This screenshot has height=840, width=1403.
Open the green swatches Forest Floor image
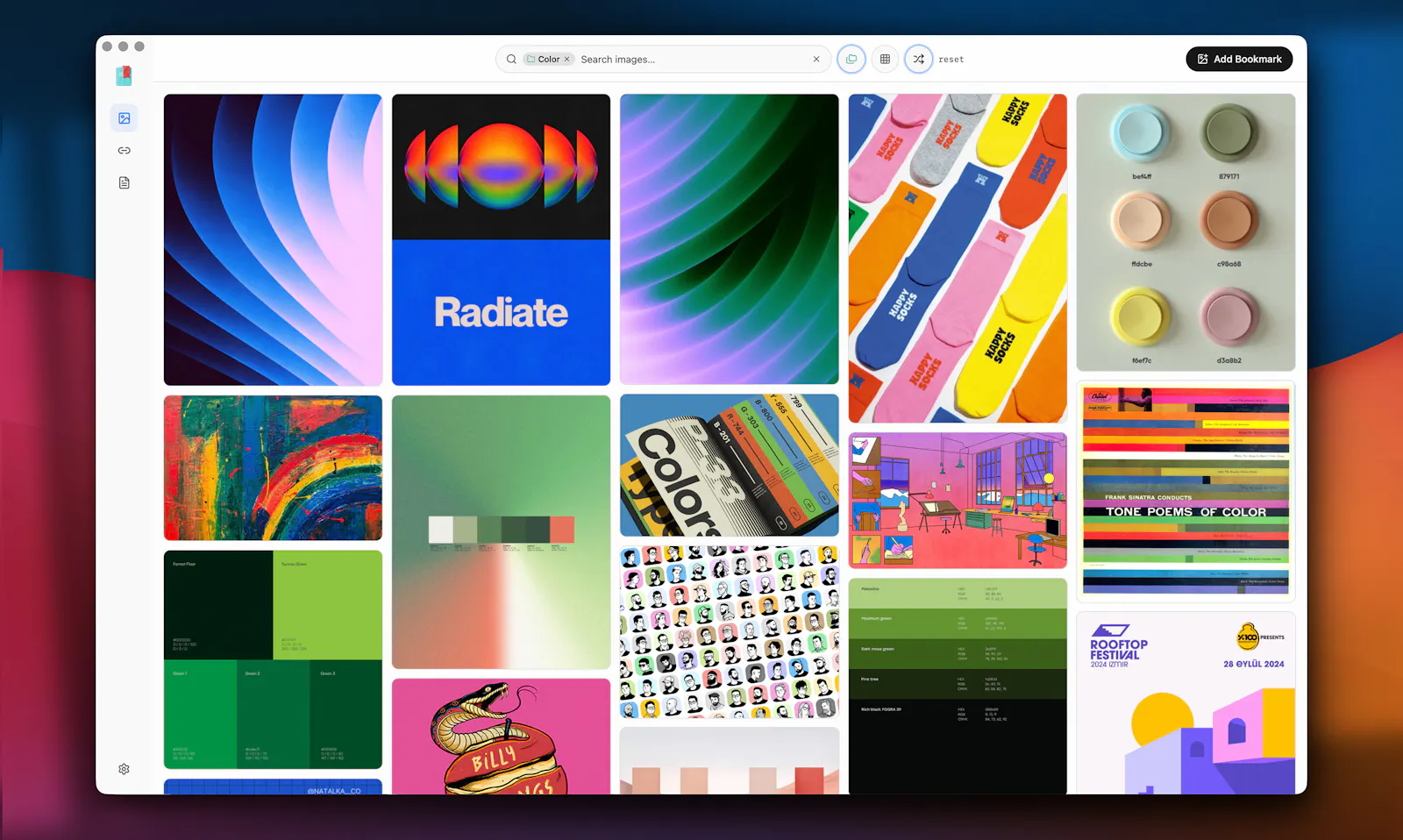pos(273,660)
